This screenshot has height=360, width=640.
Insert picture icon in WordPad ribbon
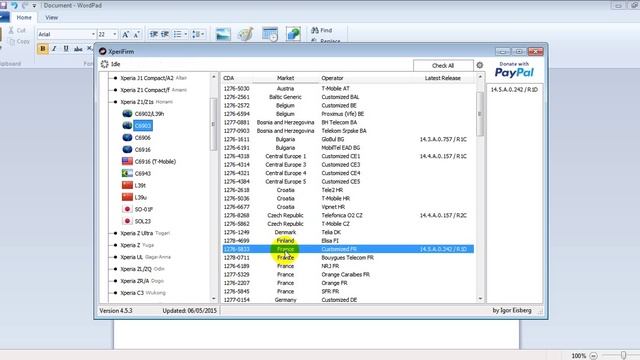point(223,34)
